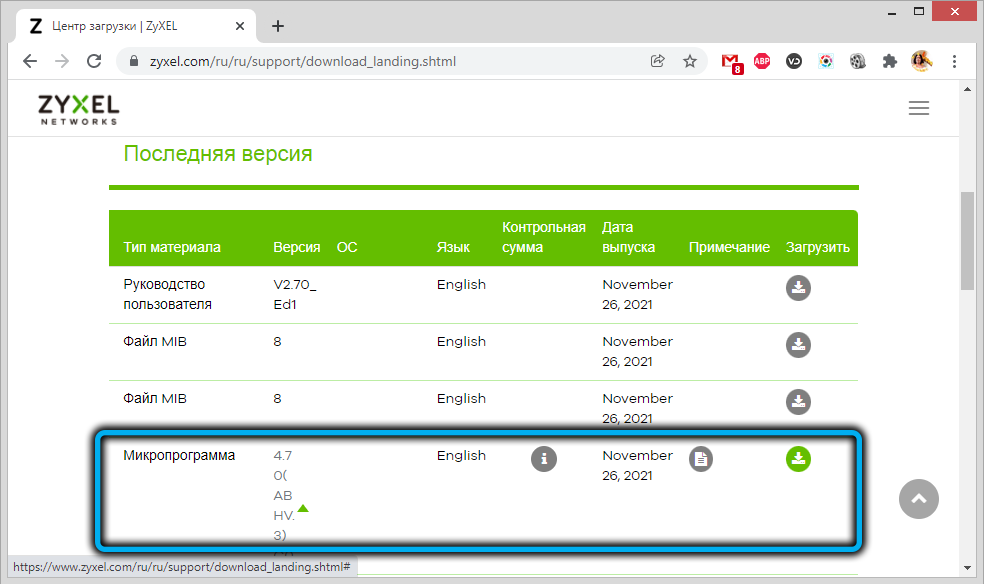This screenshot has width=984, height=584.
Task: Reload the current page
Action: coord(94,61)
